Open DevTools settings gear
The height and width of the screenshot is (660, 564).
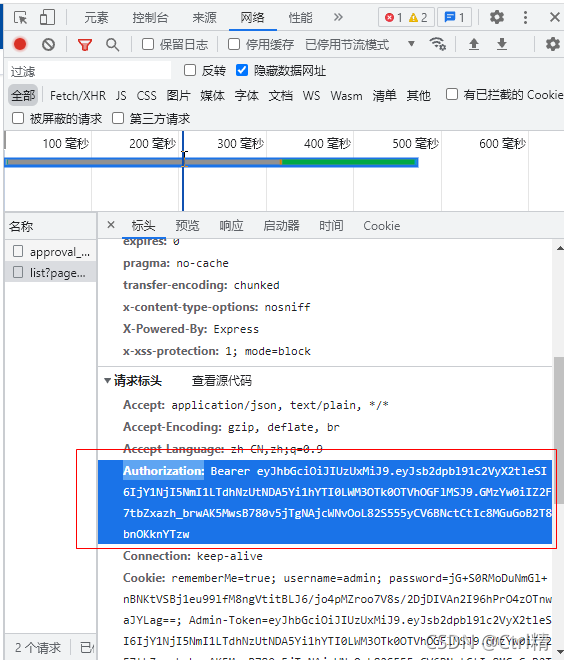[x=497, y=17]
